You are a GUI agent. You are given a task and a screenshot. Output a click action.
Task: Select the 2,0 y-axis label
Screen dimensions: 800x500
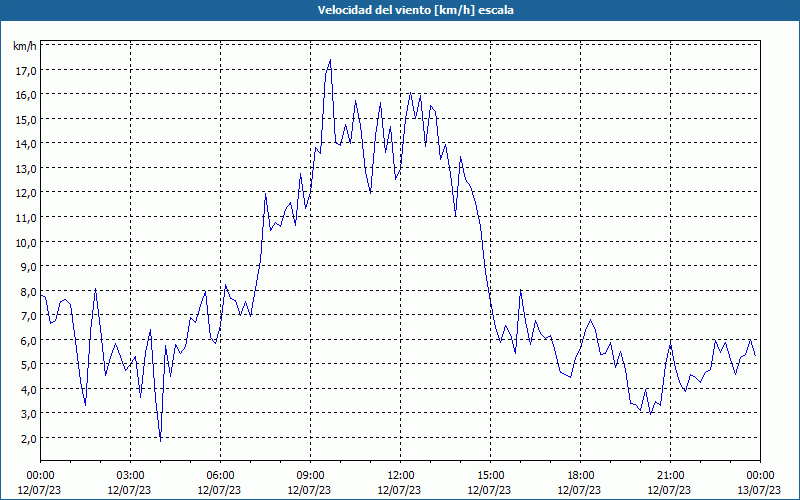click(x=28, y=439)
